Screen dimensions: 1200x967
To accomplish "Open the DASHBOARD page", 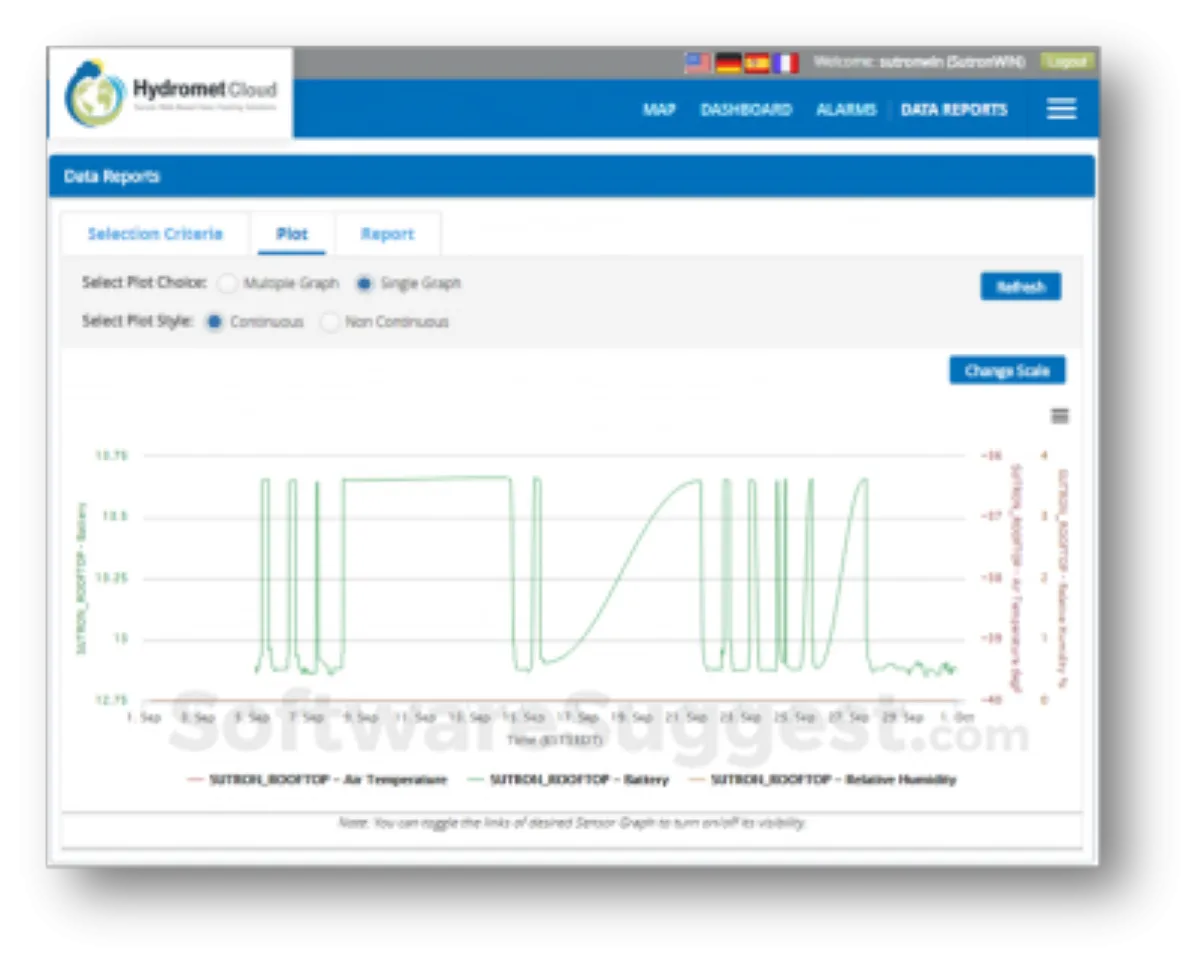I will 746,110.
